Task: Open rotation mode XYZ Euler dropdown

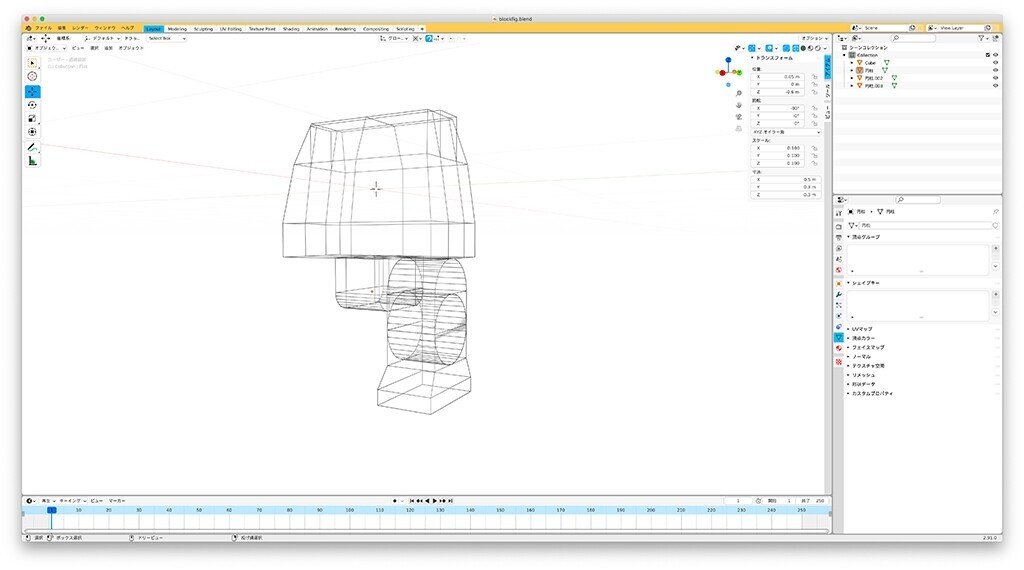Action: click(786, 132)
